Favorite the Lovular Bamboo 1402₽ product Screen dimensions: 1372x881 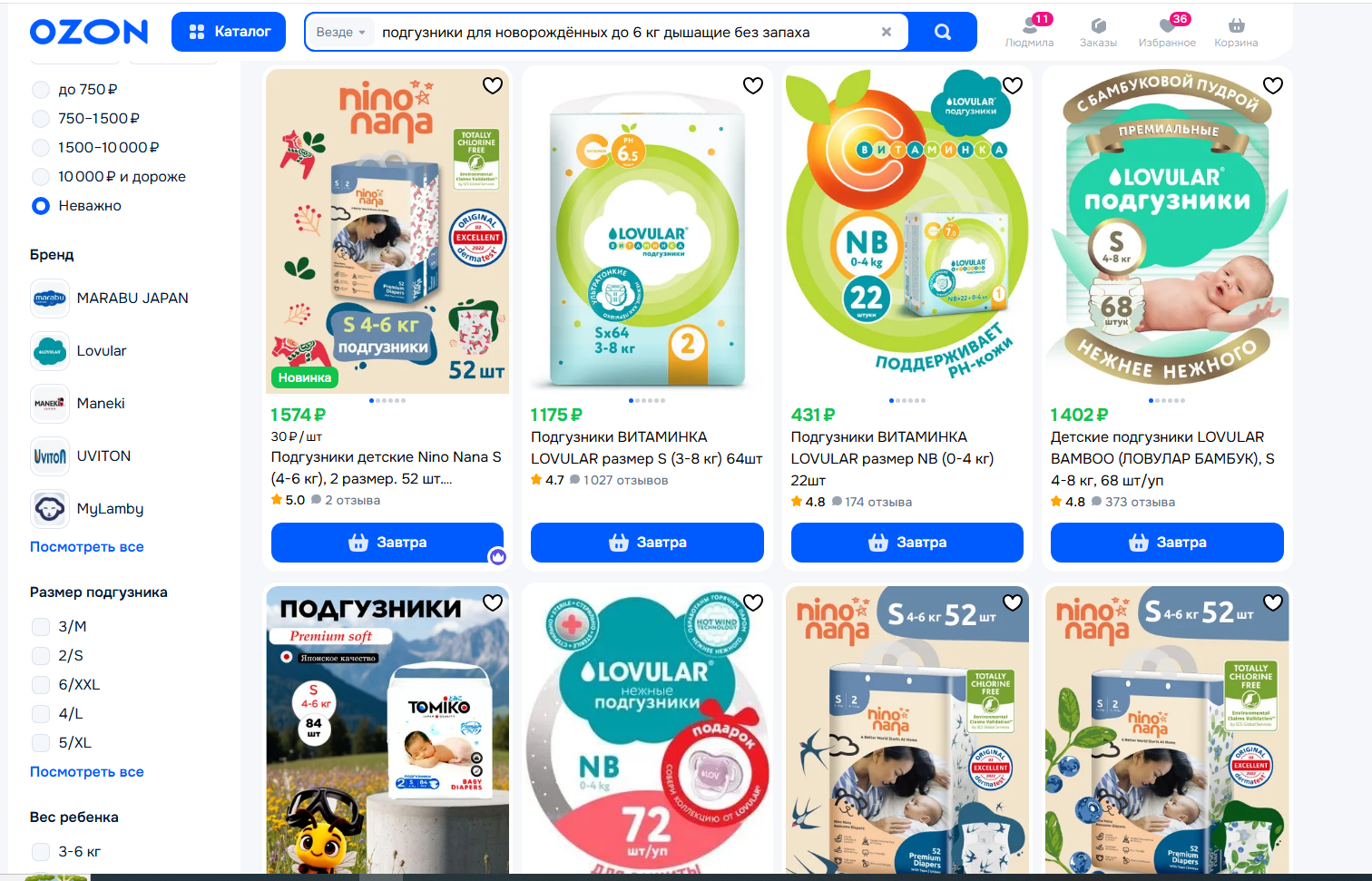[x=1273, y=85]
